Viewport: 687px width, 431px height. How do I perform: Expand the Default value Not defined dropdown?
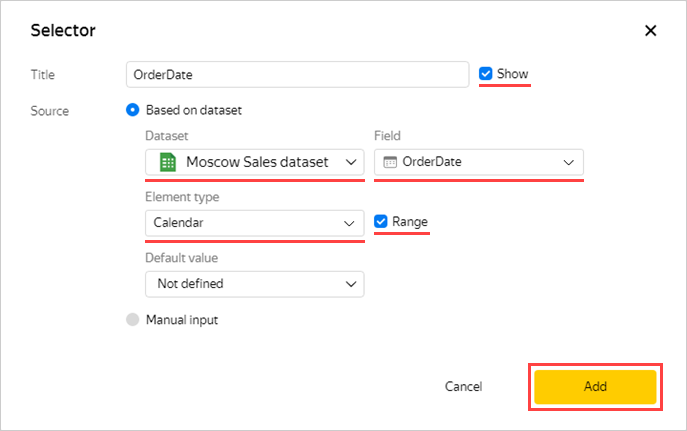tap(254, 284)
